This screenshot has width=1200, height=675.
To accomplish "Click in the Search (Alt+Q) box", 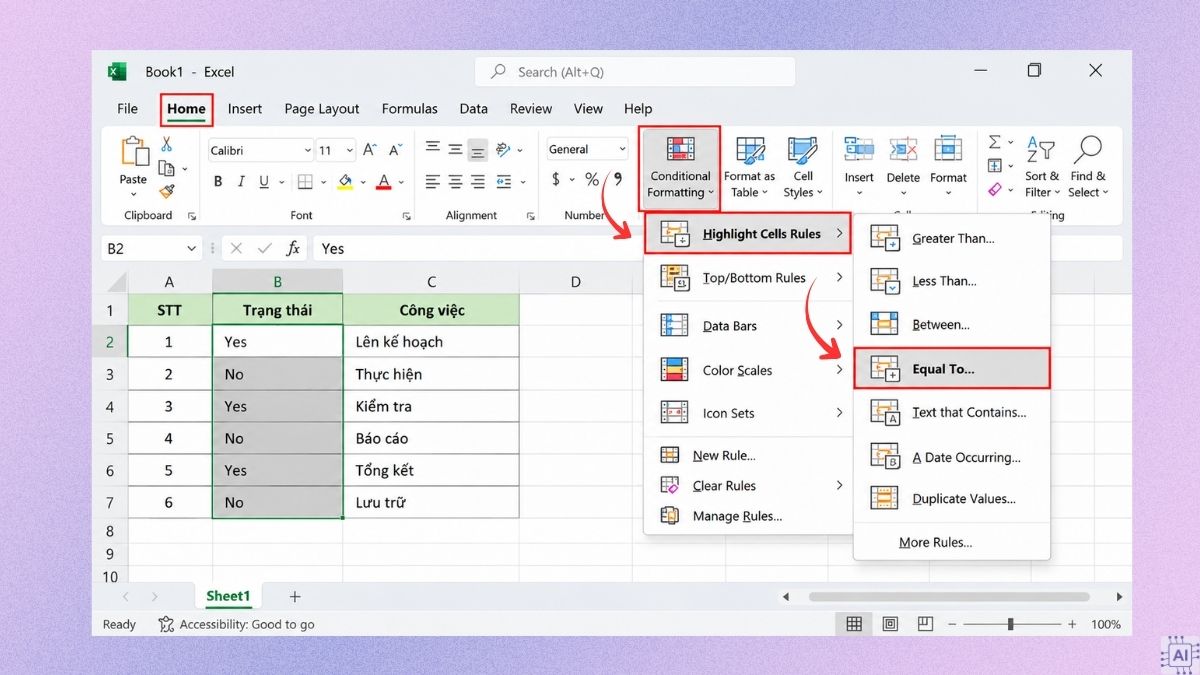I will (635, 72).
